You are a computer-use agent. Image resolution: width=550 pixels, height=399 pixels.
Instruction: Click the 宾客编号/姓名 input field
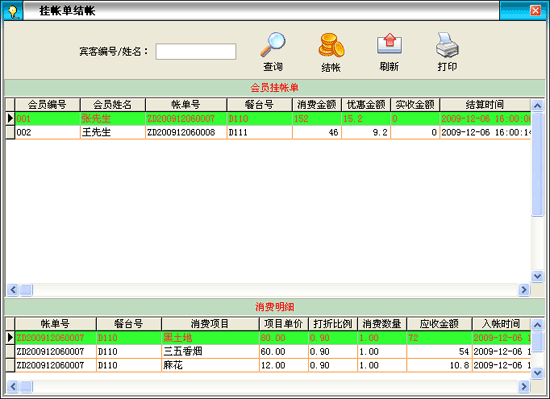196,52
